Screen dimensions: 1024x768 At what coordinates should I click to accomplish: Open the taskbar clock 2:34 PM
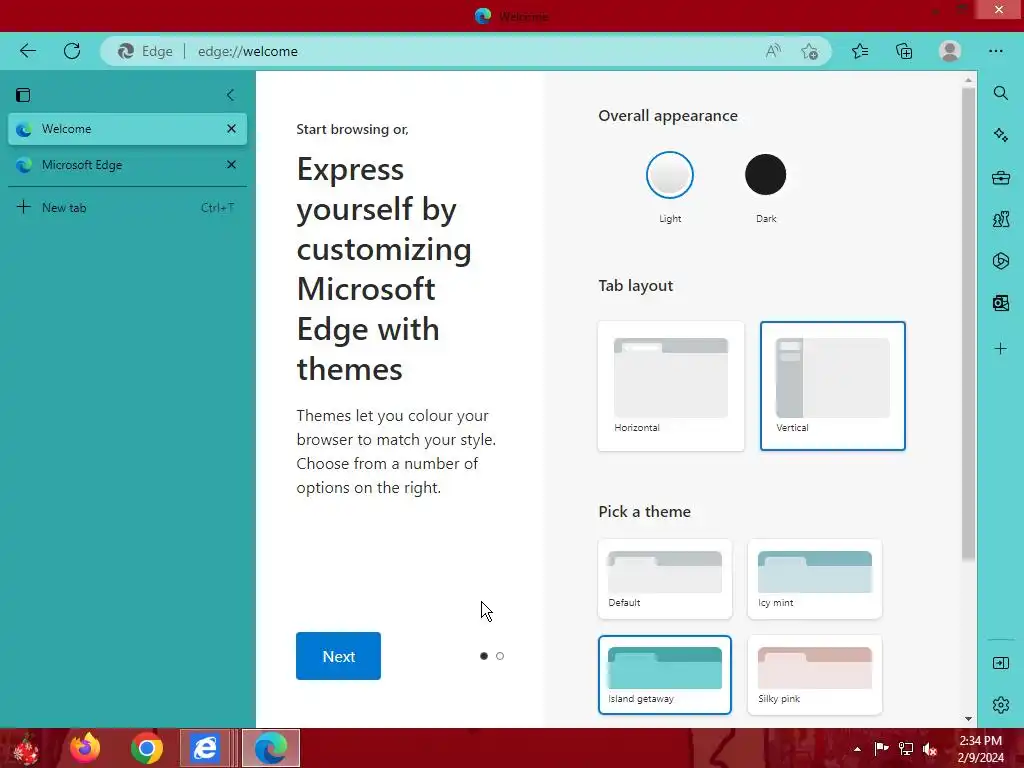click(x=981, y=749)
